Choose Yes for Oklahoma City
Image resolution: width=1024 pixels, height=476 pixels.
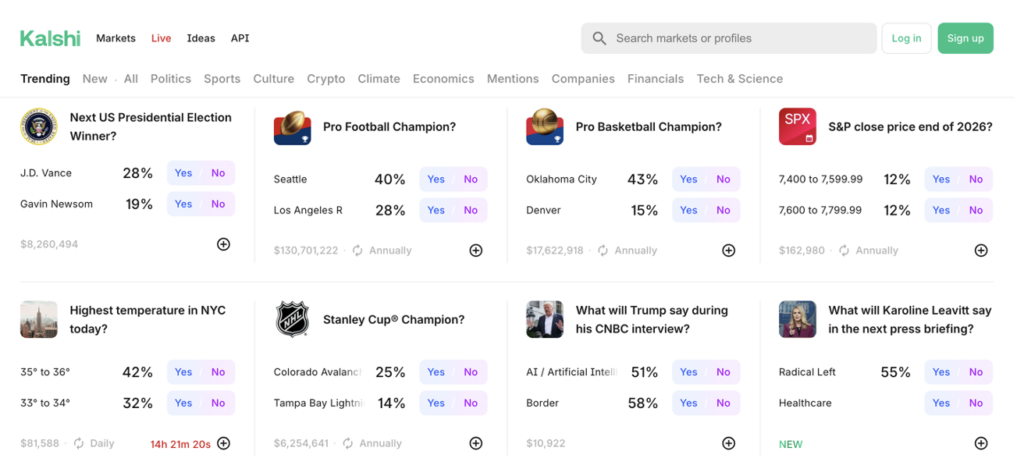pyautogui.click(x=689, y=179)
